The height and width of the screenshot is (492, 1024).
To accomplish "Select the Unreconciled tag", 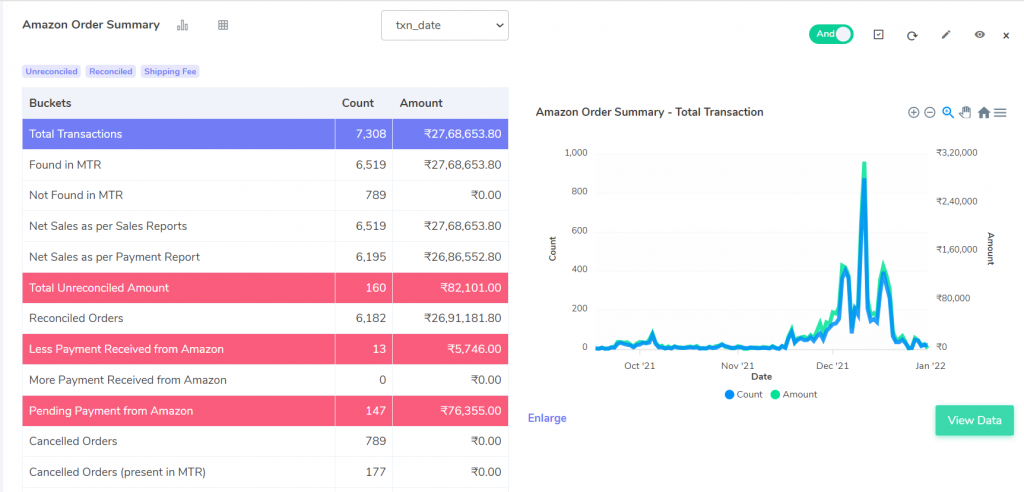I will click(x=52, y=71).
